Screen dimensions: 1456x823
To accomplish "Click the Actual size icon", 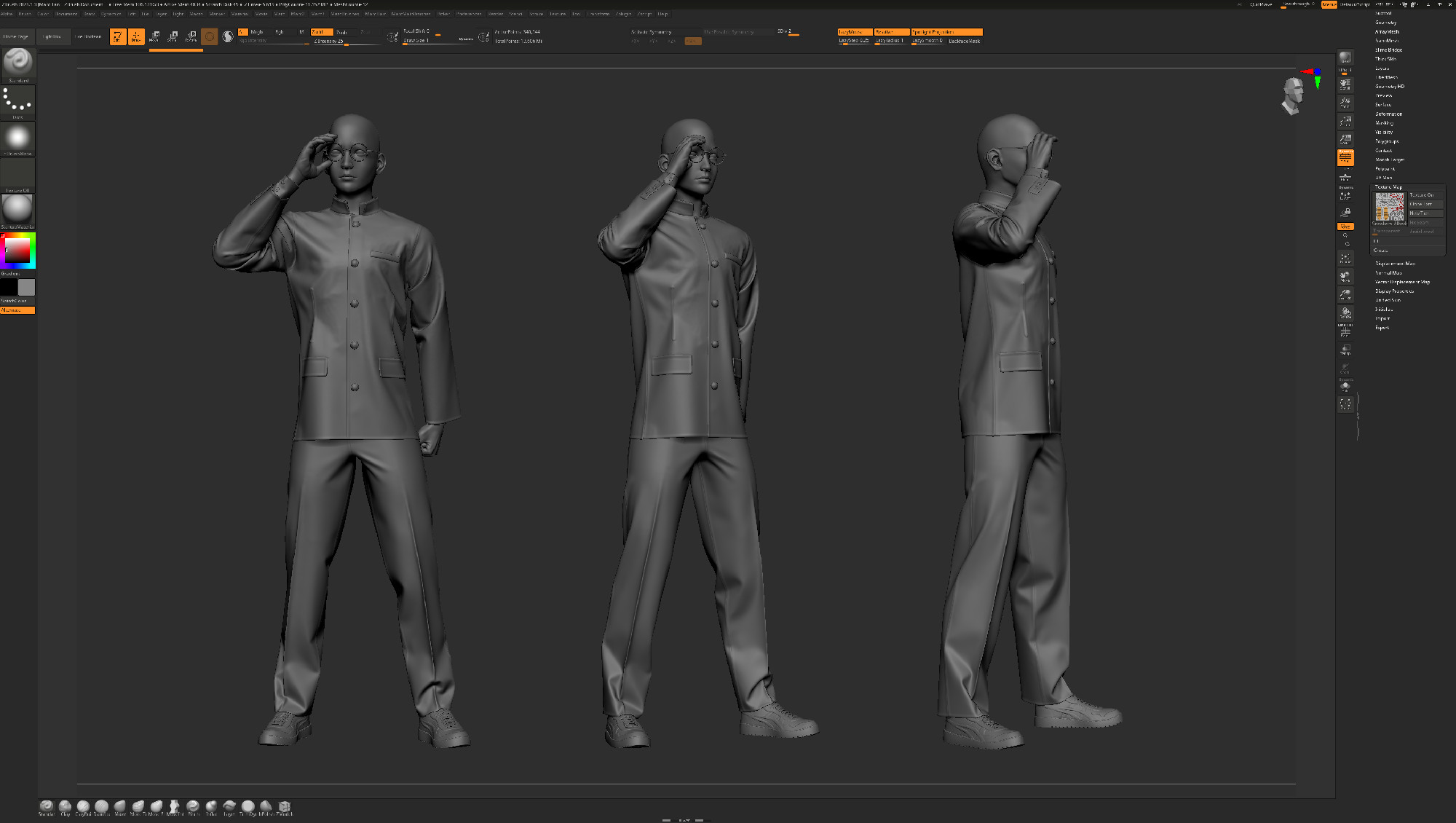I will [1345, 122].
